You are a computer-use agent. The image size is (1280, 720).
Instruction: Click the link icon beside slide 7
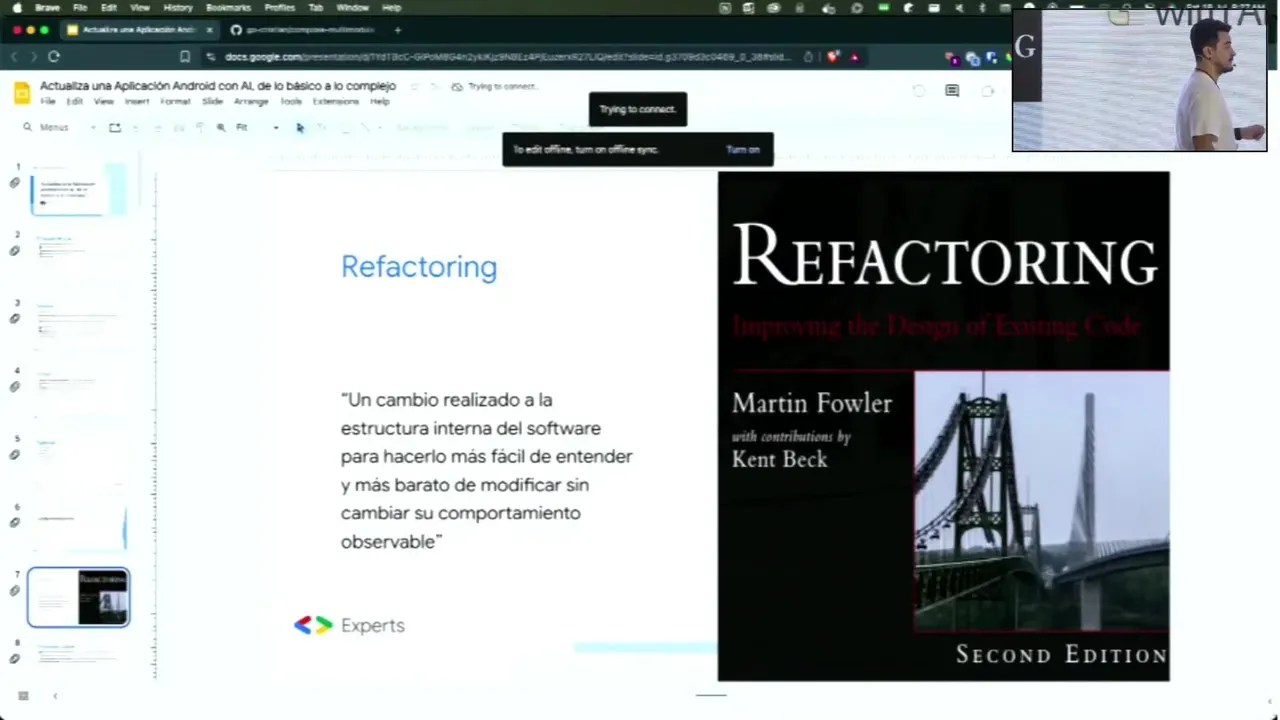pyautogui.click(x=14, y=591)
